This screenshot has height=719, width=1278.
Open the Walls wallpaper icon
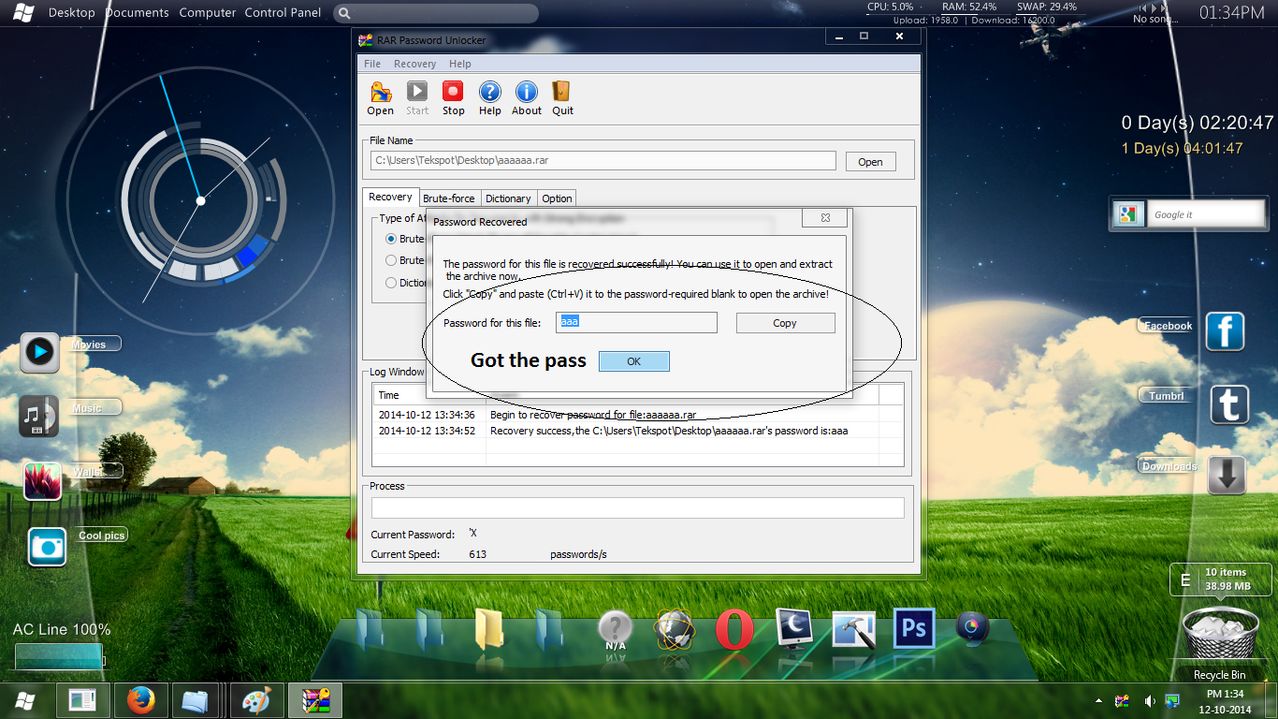pos(43,481)
